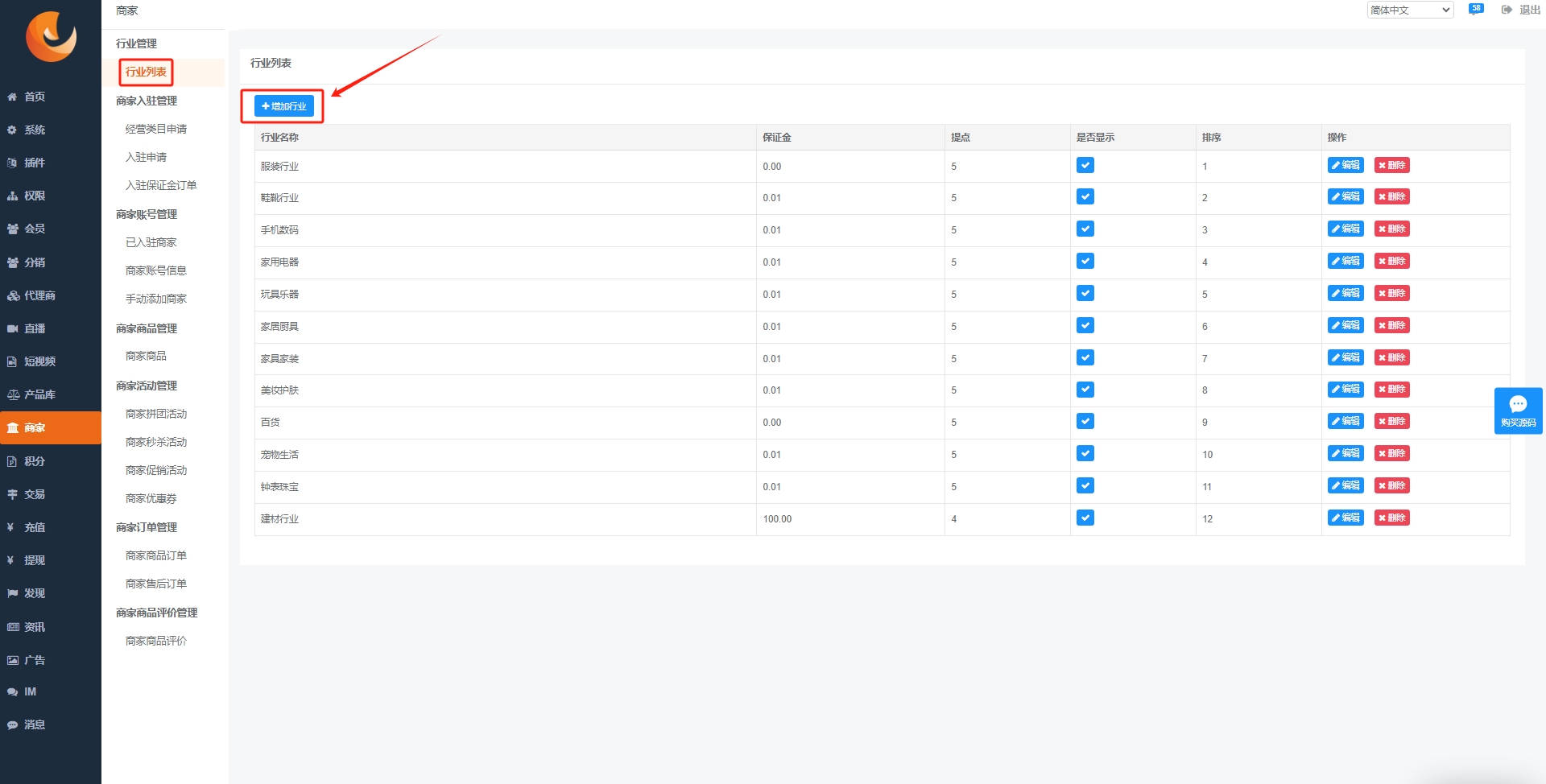Click the 家用电器 industry name cell

coord(506,262)
